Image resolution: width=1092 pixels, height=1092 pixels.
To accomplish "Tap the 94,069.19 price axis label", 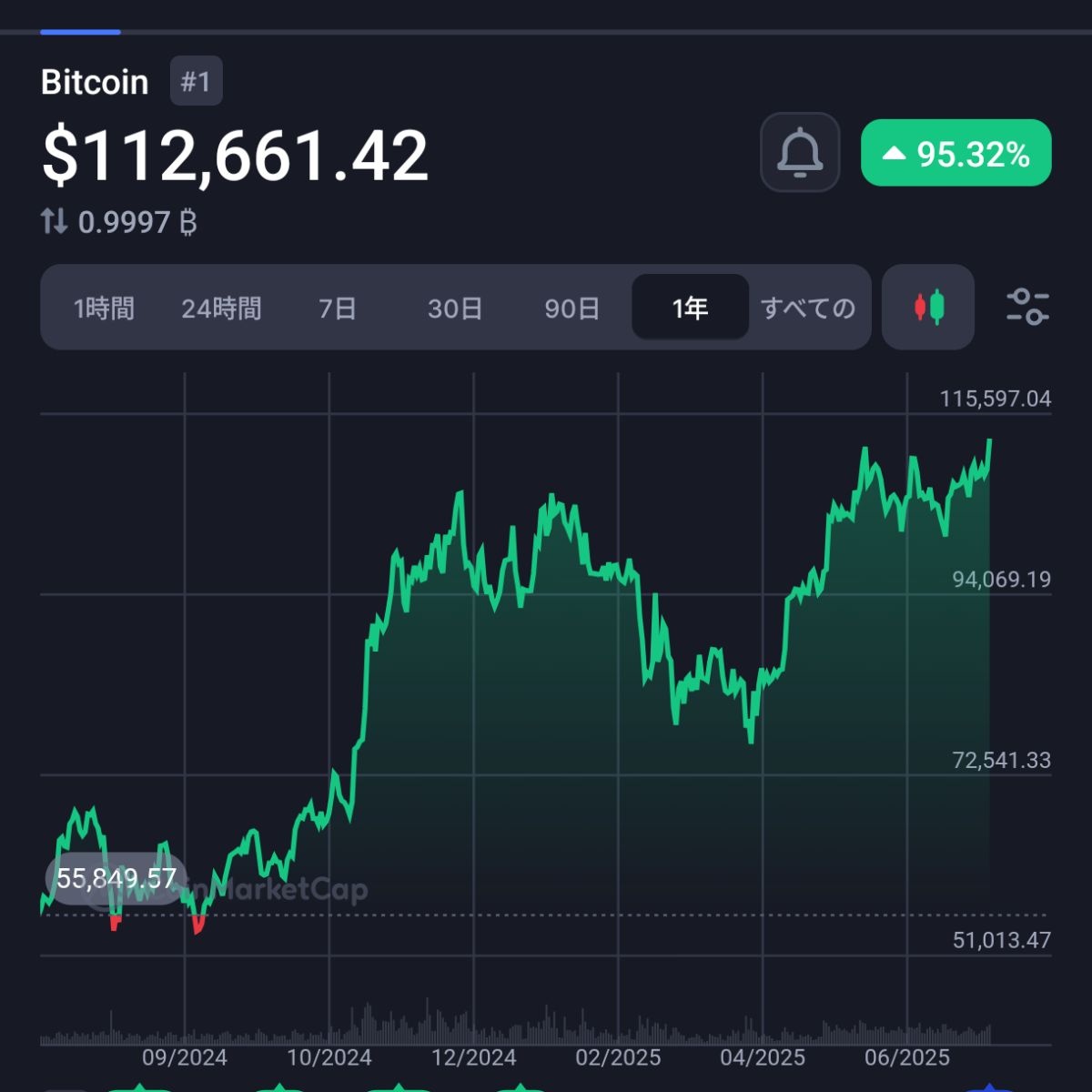I will tap(1001, 580).
